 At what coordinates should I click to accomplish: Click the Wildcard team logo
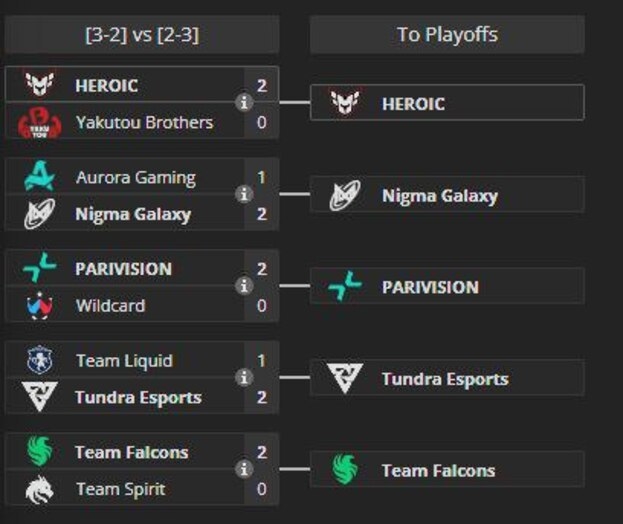[39, 305]
